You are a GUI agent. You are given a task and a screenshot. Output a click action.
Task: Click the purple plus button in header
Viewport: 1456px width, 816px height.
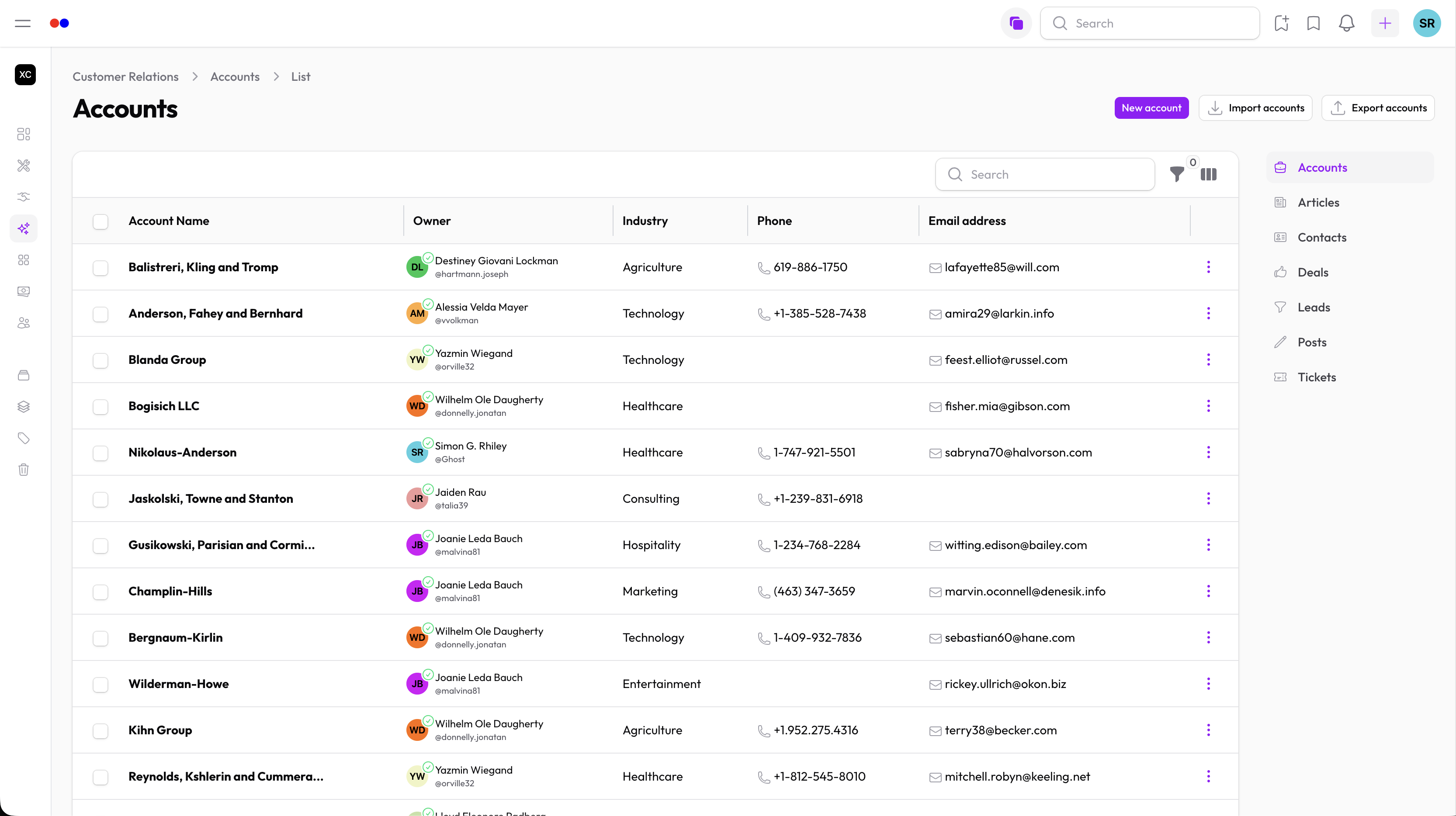pos(1385,23)
